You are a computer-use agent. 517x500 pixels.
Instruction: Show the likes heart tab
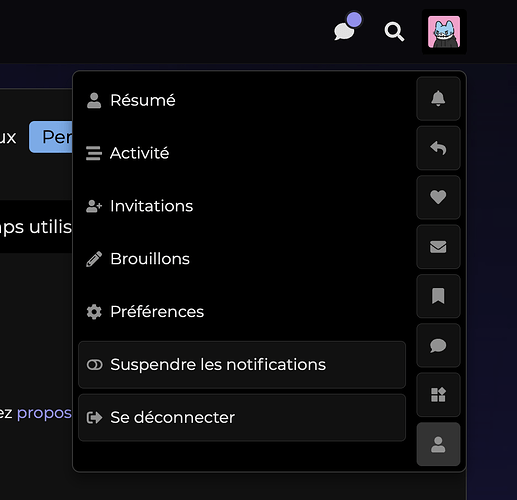click(438, 197)
